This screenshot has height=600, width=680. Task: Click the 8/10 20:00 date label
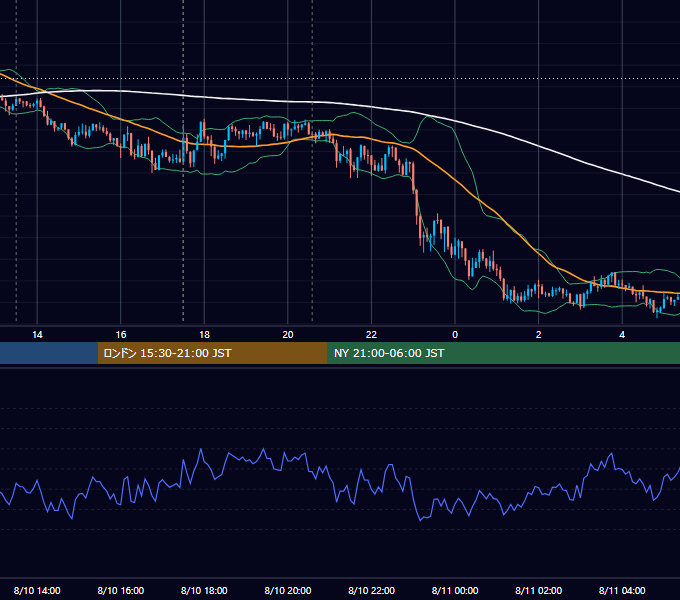tap(288, 590)
